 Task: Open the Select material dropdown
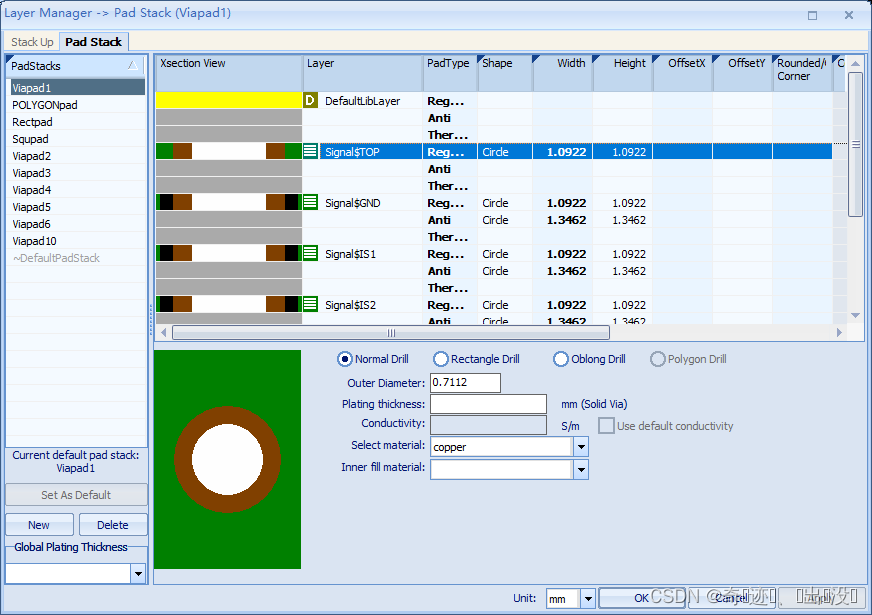coord(581,447)
